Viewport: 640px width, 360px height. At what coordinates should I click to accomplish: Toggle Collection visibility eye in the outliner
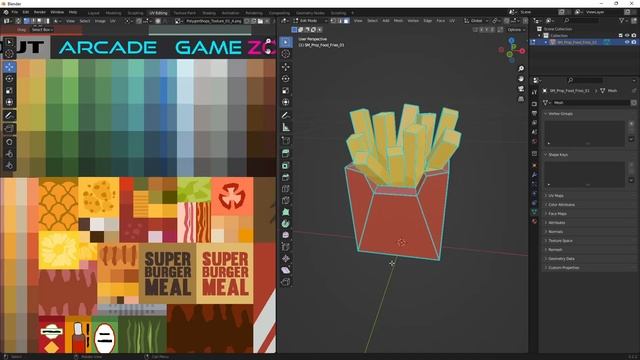pyautogui.click(x=627, y=36)
